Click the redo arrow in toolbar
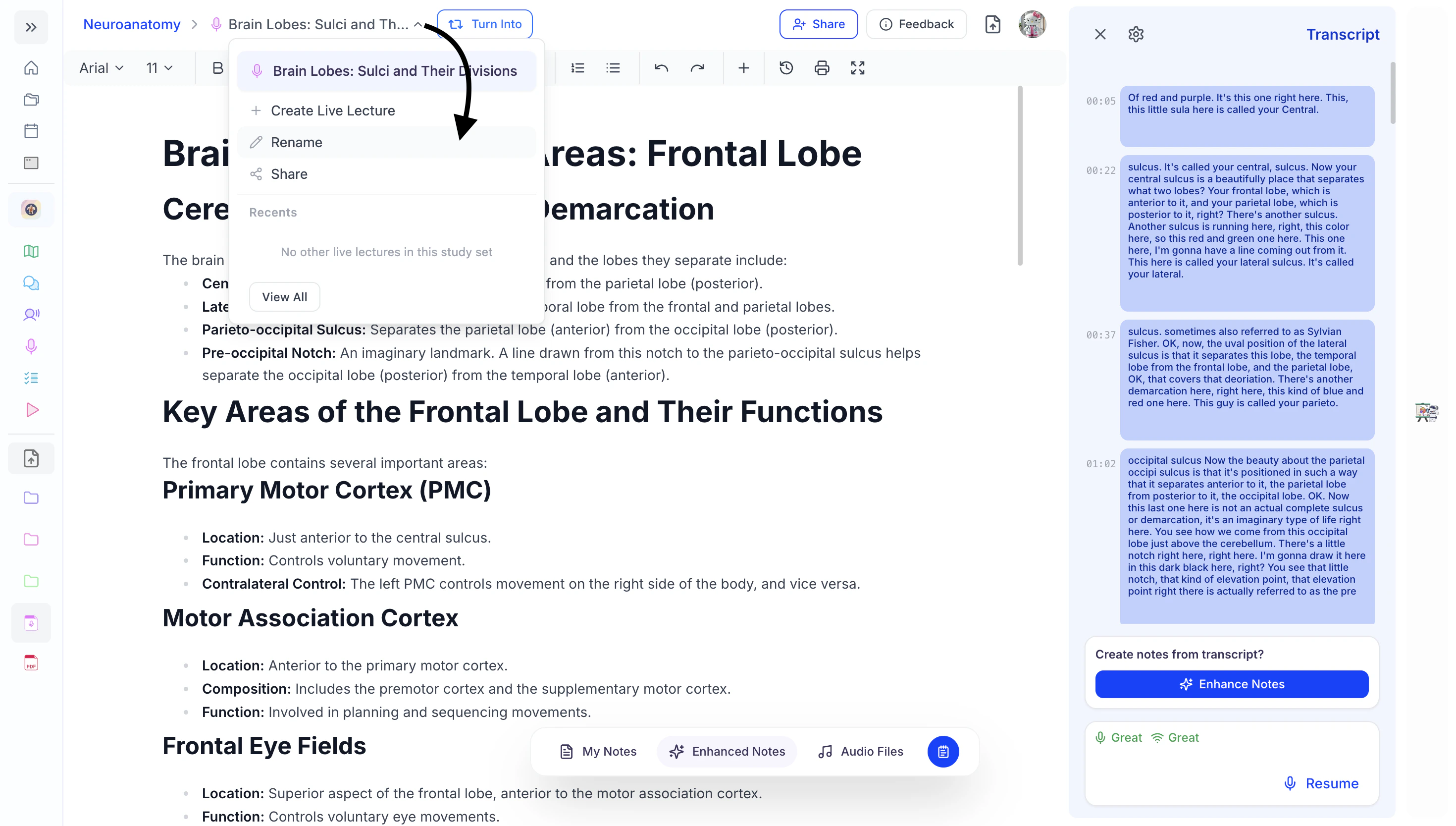 pos(697,68)
